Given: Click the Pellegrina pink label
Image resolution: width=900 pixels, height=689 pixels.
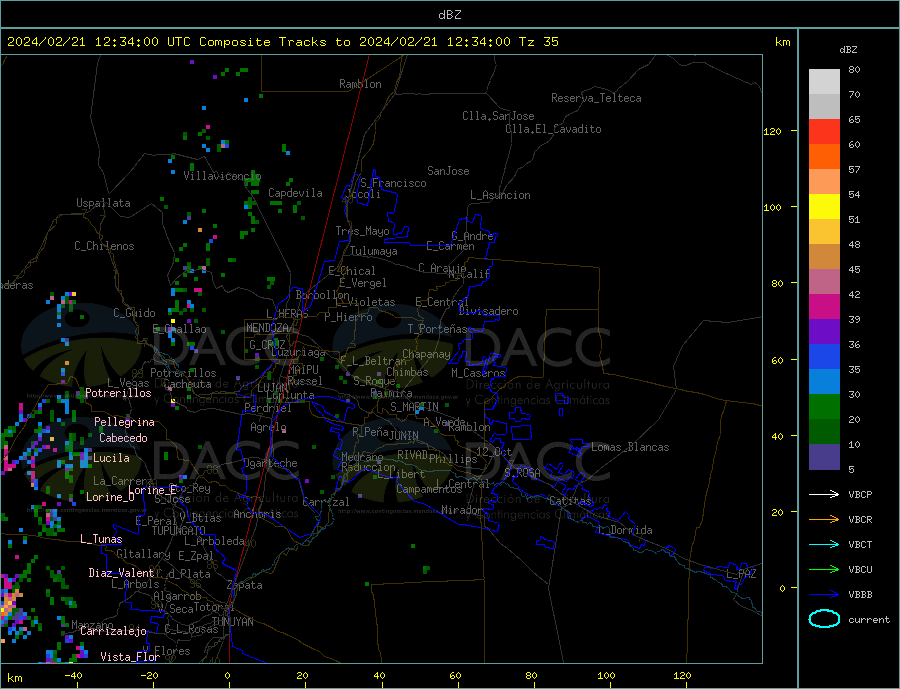Looking at the screenshot, I should 124,422.
